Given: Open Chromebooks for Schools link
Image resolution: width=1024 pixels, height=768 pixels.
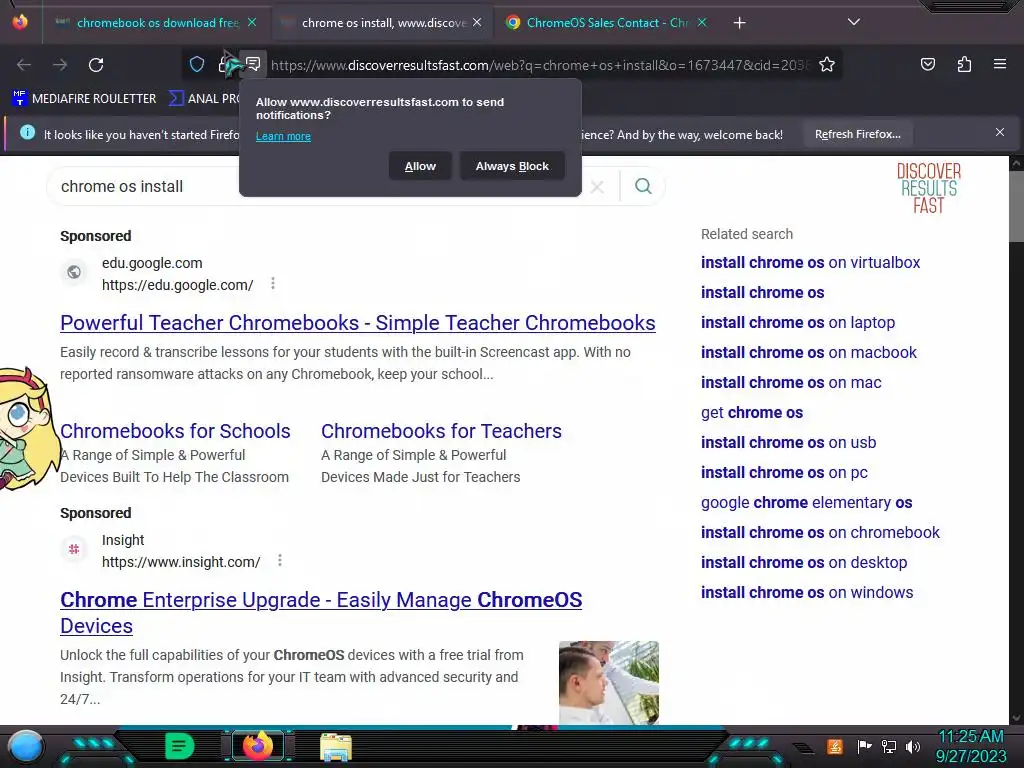Looking at the screenshot, I should point(175,431).
